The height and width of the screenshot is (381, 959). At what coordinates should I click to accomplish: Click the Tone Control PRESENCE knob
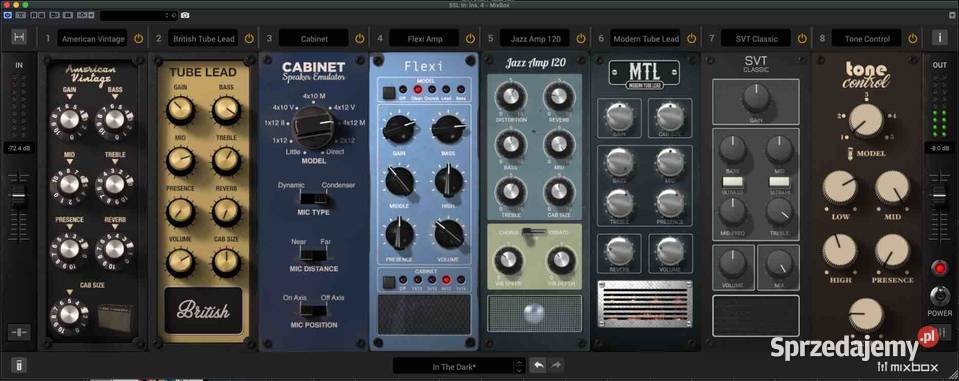[x=892, y=251]
